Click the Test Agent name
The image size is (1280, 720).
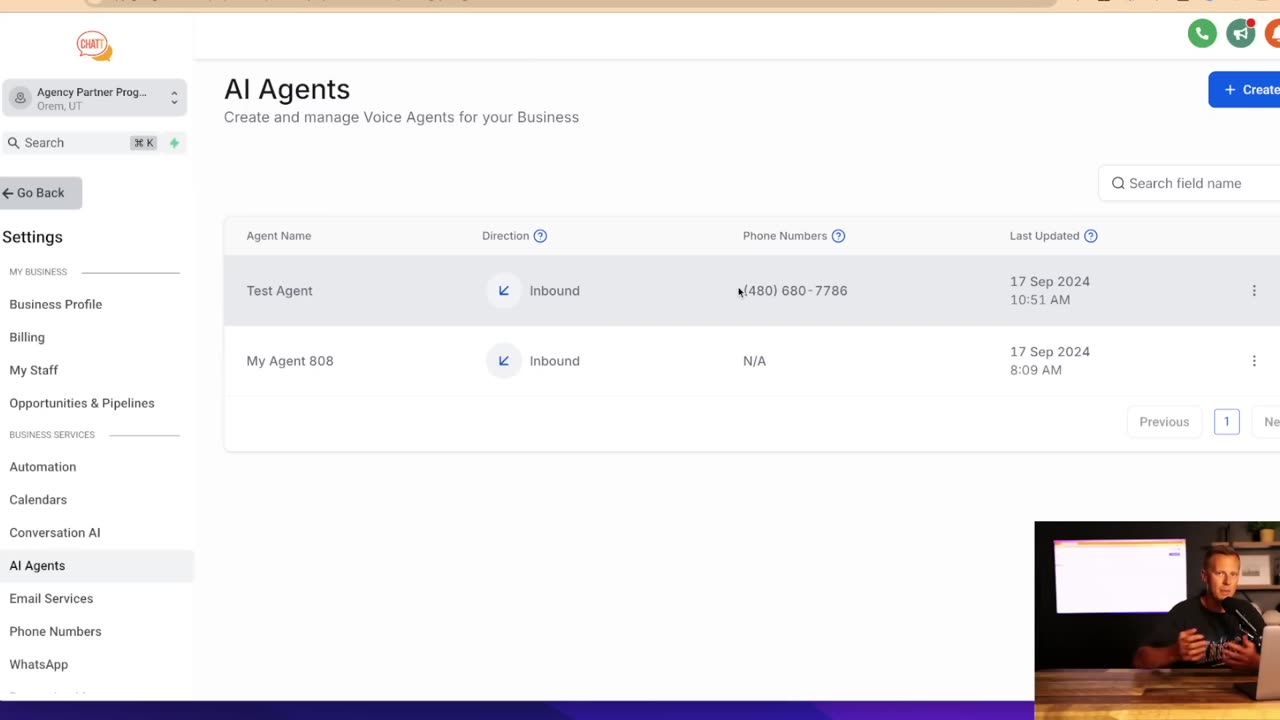pyautogui.click(x=280, y=291)
